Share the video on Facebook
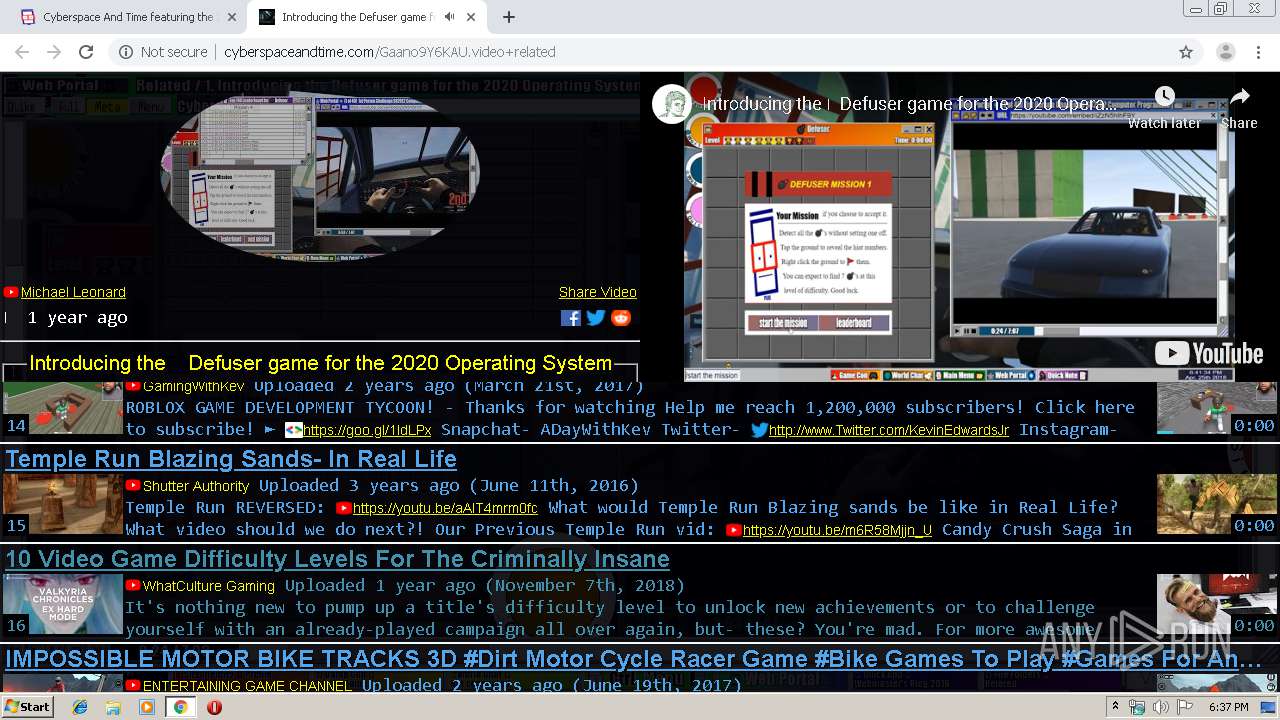Image resolution: width=1280 pixels, height=720 pixels. point(570,318)
